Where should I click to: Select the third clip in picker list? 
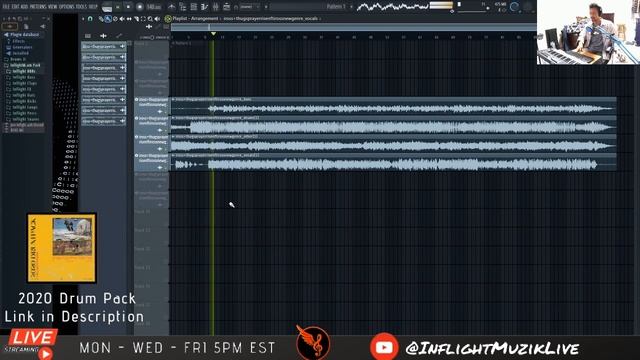pyautogui.click(x=104, y=68)
